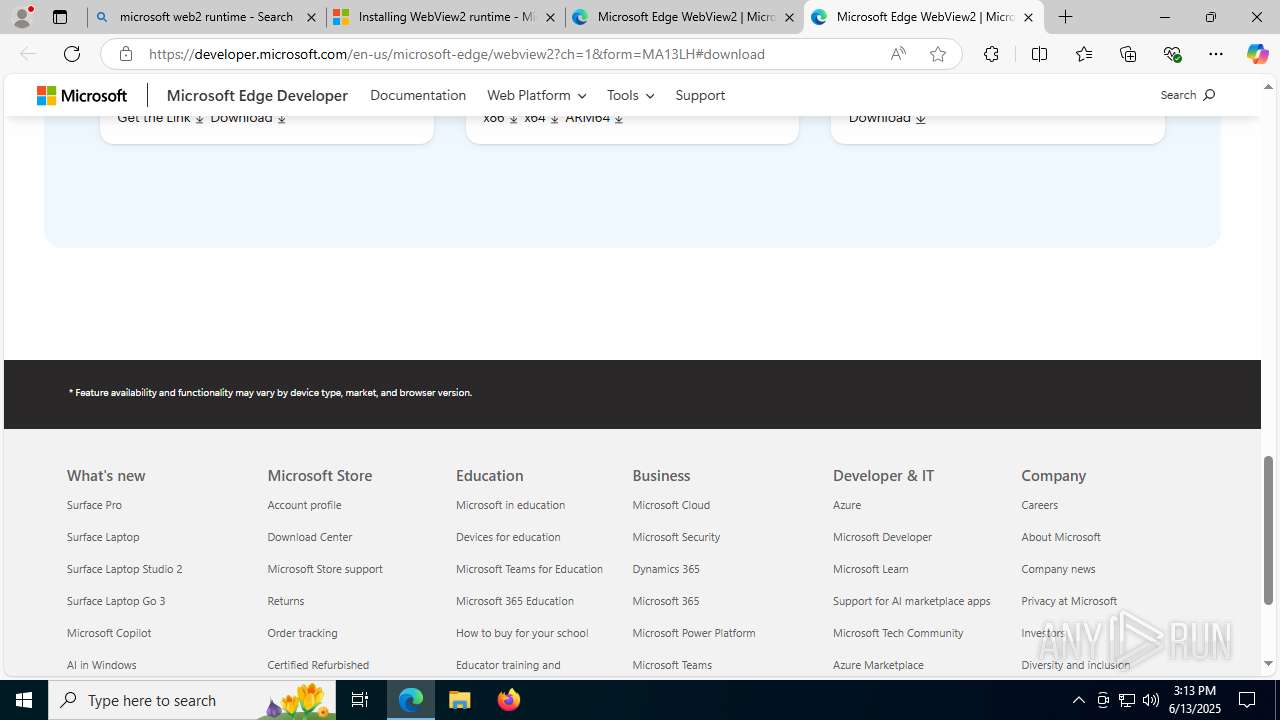This screenshot has height=720, width=1280.
Task: Click the Microsoft logo
Action: (82, 95)
